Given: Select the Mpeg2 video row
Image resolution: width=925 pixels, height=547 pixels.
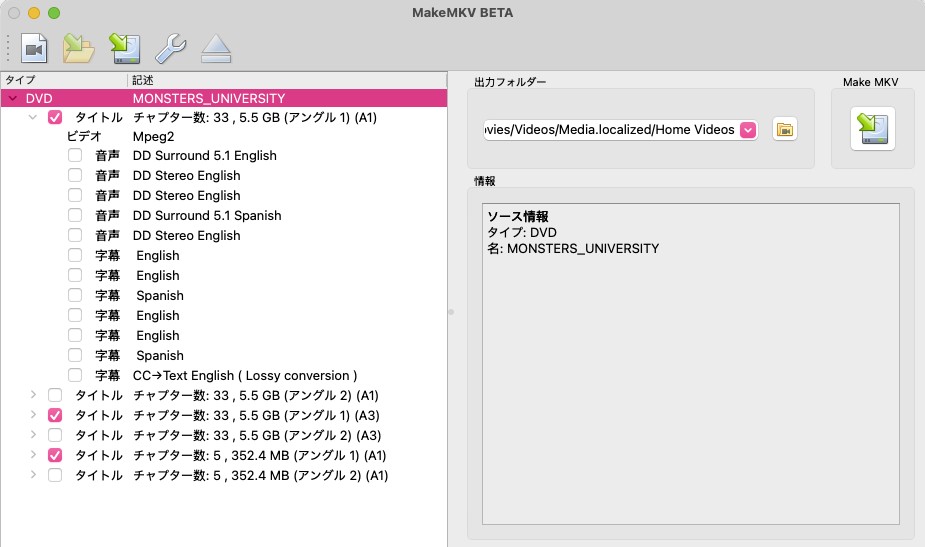Looking at the screenshot, I should [x=224, y=136].
